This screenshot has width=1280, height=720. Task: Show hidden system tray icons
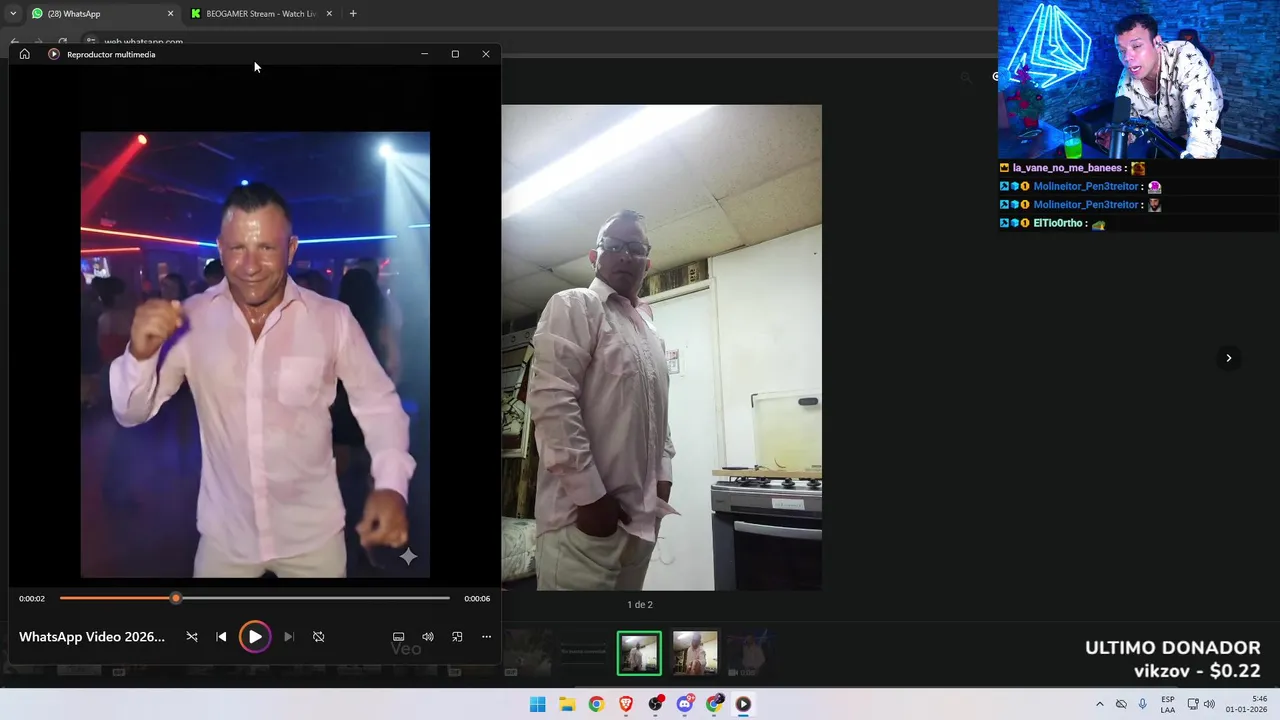pyautogui.click(x=1100, y=704)
